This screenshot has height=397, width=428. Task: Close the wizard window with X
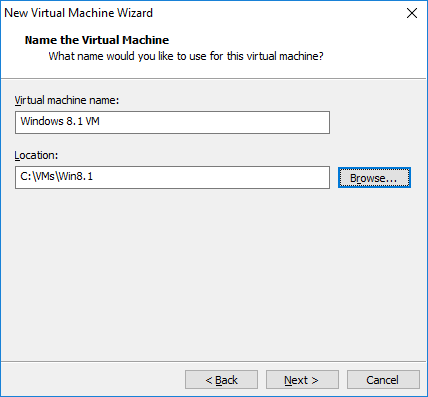click(x=412, y=13)
